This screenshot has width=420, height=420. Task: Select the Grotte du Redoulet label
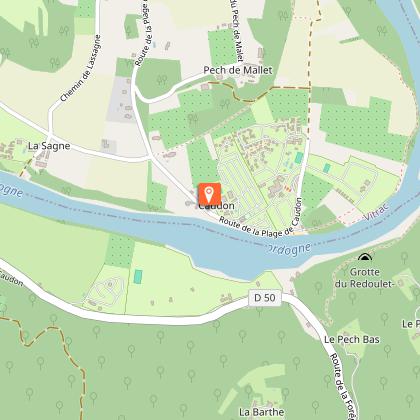pos(365,278)
